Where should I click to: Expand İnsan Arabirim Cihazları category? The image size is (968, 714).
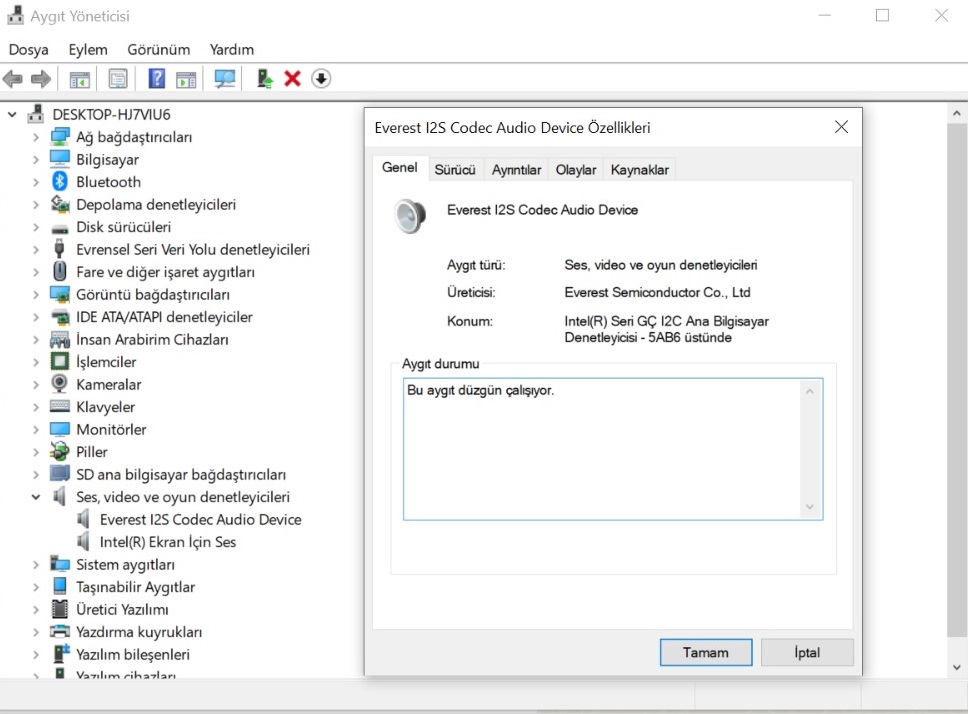tap(36, 339)
